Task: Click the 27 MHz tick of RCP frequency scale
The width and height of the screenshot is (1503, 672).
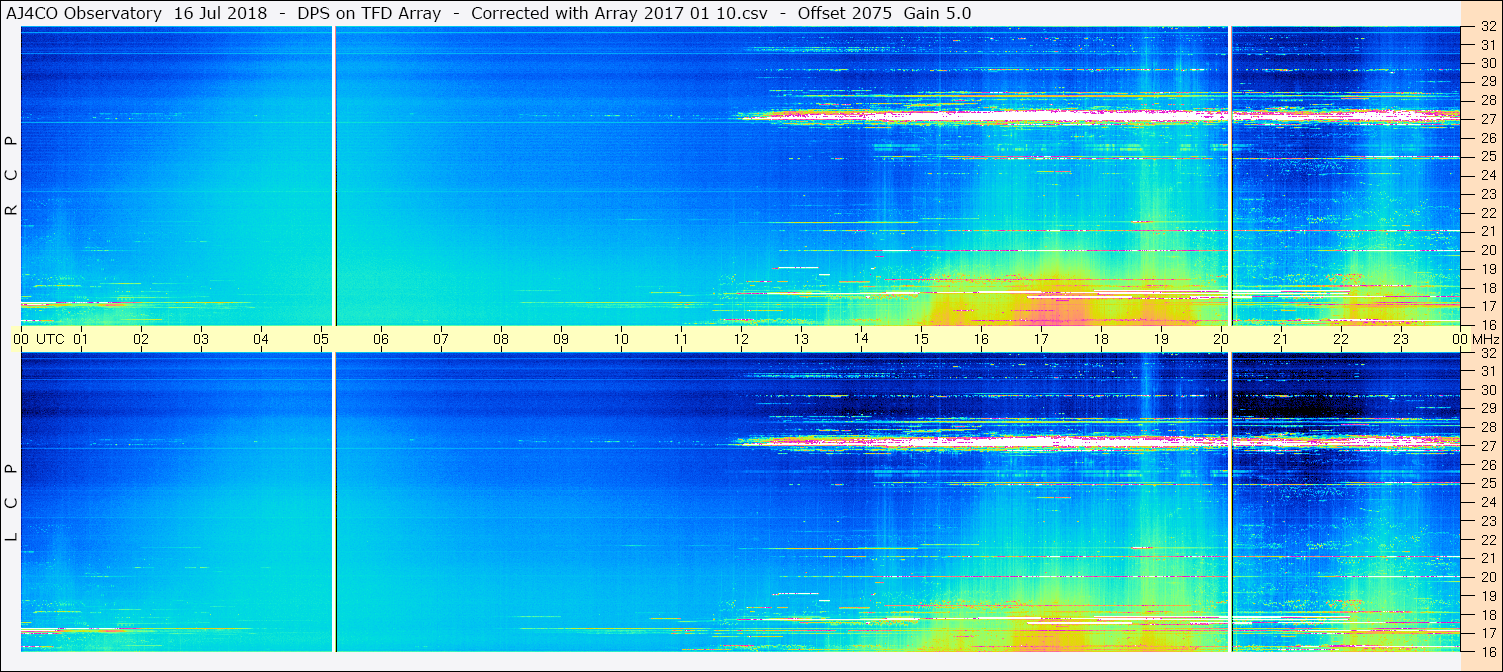Action: pos(1488,119)
